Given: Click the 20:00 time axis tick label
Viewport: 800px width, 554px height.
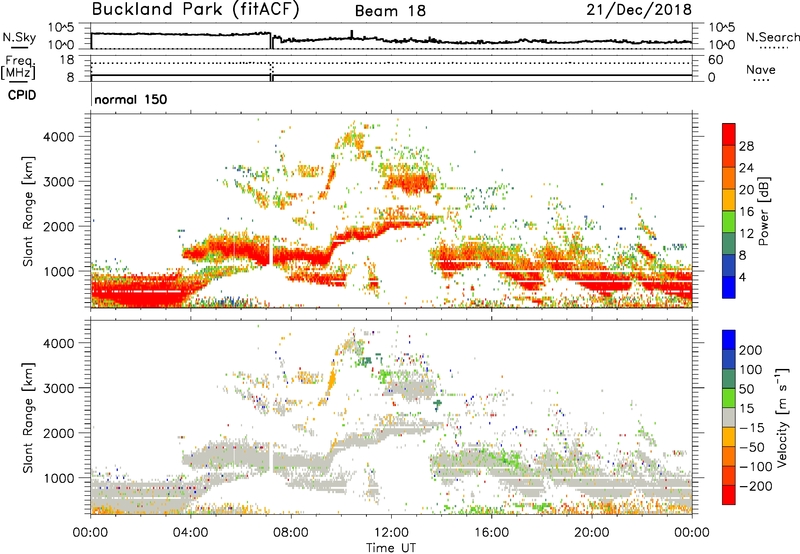Looking at the screenshot, I should (x=591, y=533).
